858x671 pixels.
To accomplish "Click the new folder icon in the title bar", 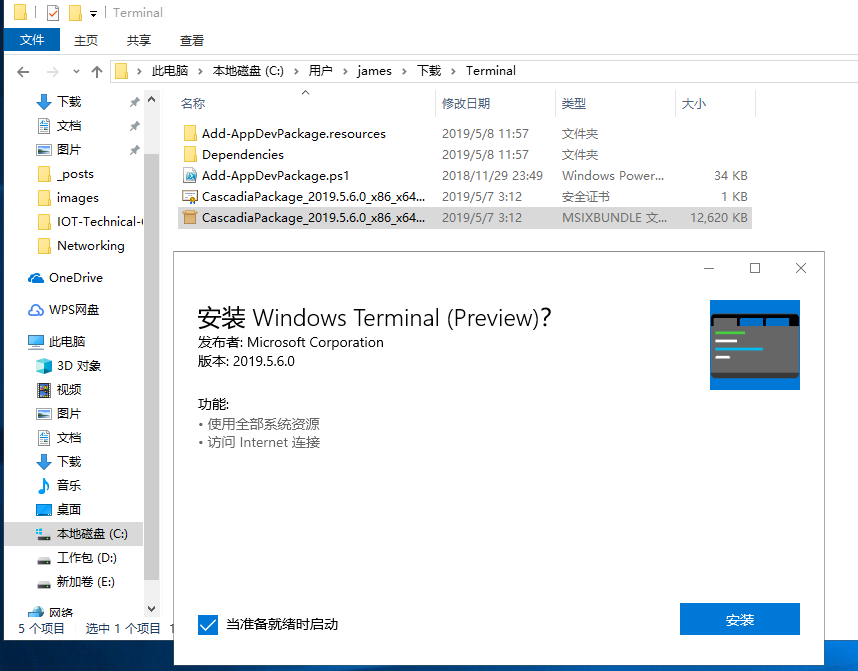I will pos(76,13).
